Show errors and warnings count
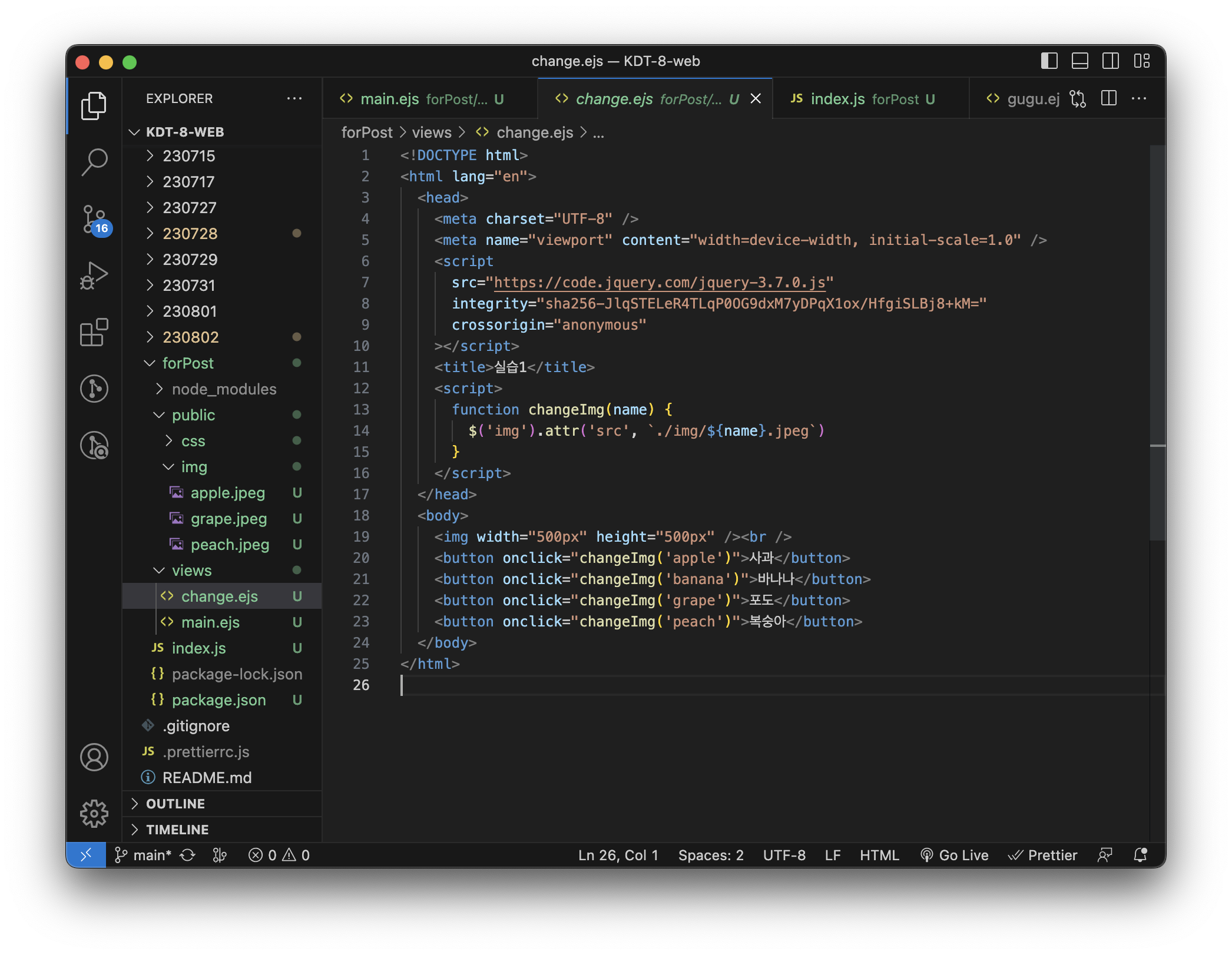The width and height of the screenshot is (1232, 955). point(279,855)
